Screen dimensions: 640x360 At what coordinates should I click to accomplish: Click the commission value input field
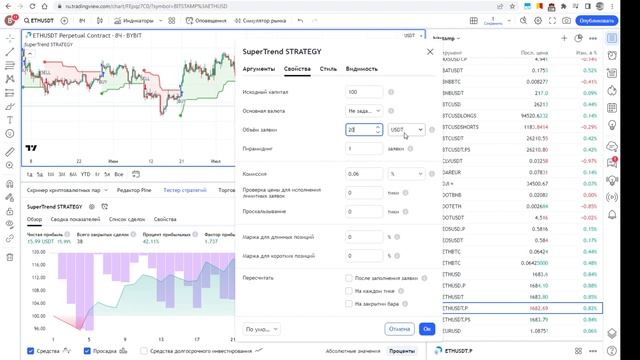click(364, 173)
